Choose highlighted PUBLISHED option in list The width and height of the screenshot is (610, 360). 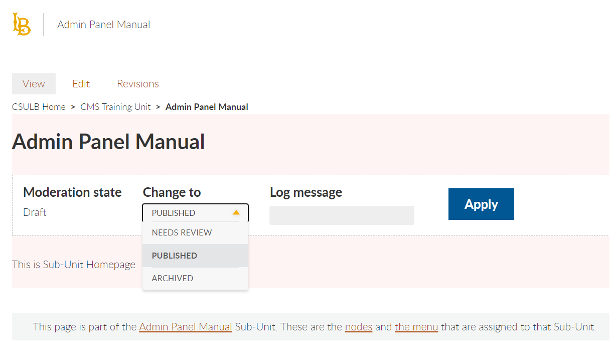pyautogui.click(x=195, y=256)
